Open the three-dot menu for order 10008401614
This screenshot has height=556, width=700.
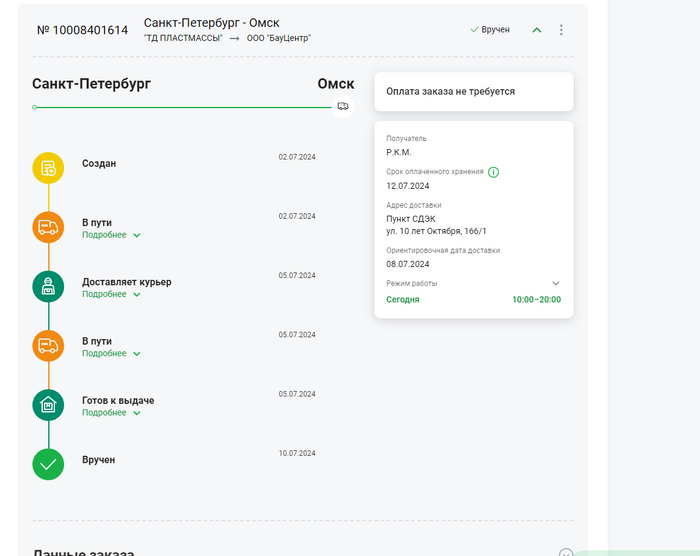(561, 30)
